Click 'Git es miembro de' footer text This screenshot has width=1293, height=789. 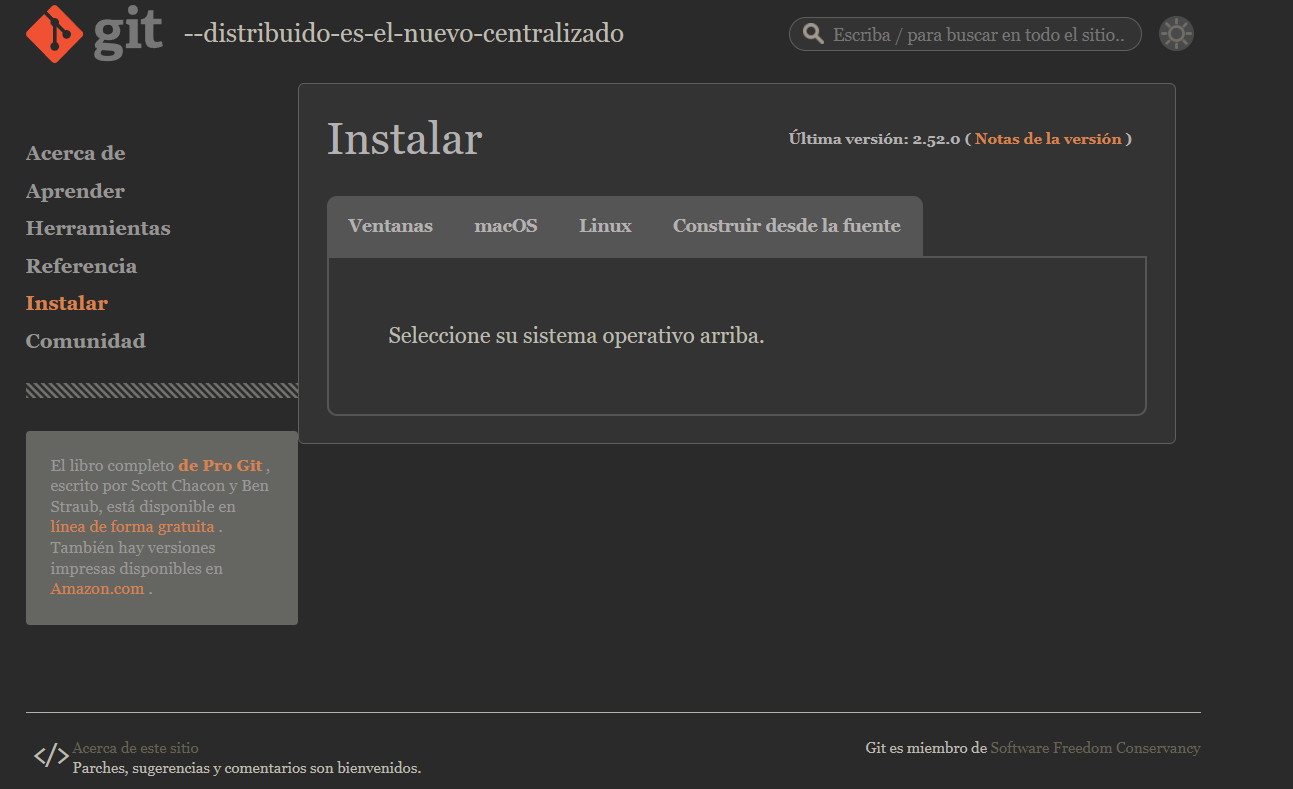click(x=926, y=748)
